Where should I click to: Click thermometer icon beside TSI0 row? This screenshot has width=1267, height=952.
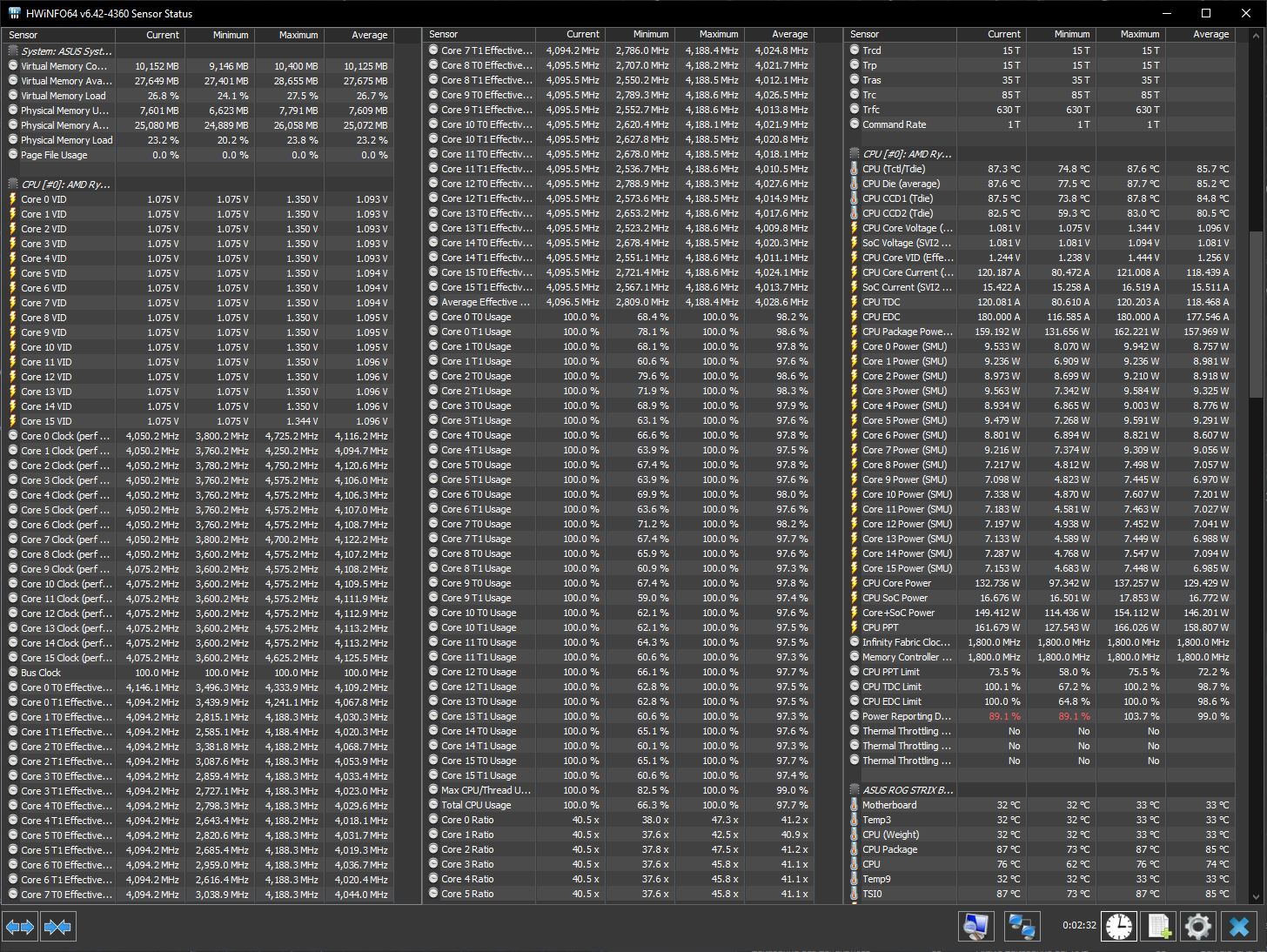coord(855,894)
